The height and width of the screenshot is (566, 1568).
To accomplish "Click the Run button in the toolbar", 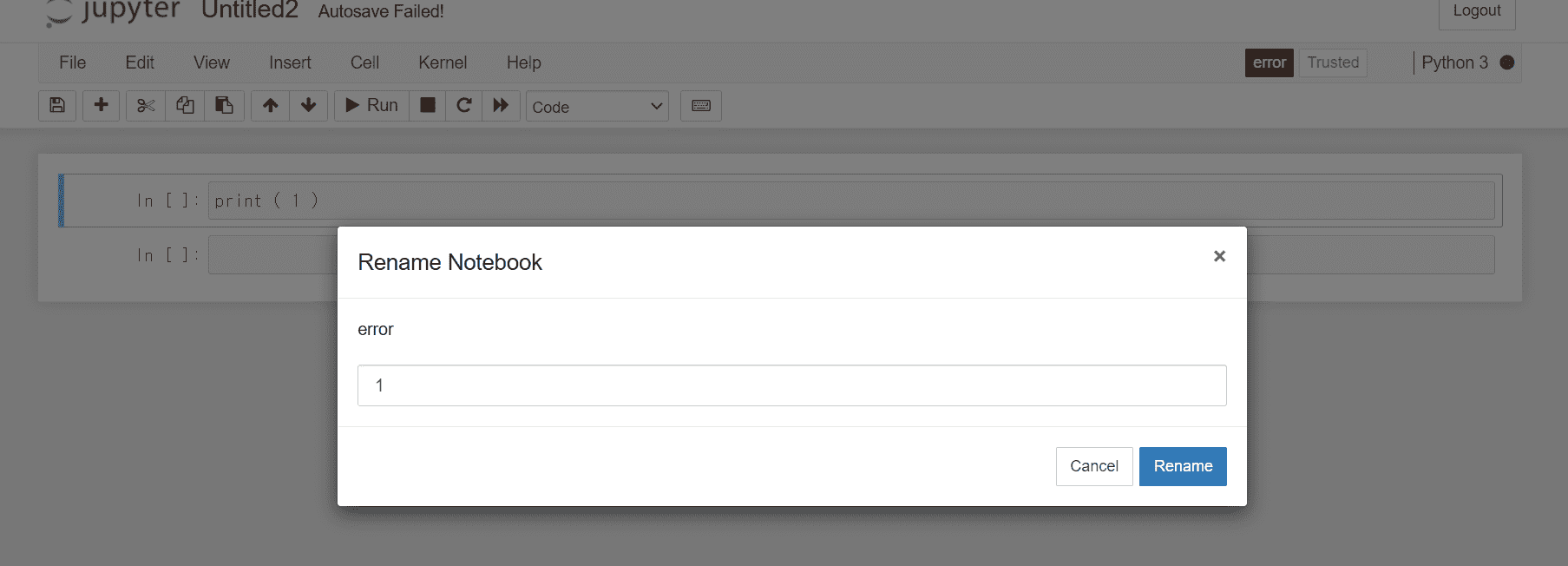I will [x=372, y=106].
